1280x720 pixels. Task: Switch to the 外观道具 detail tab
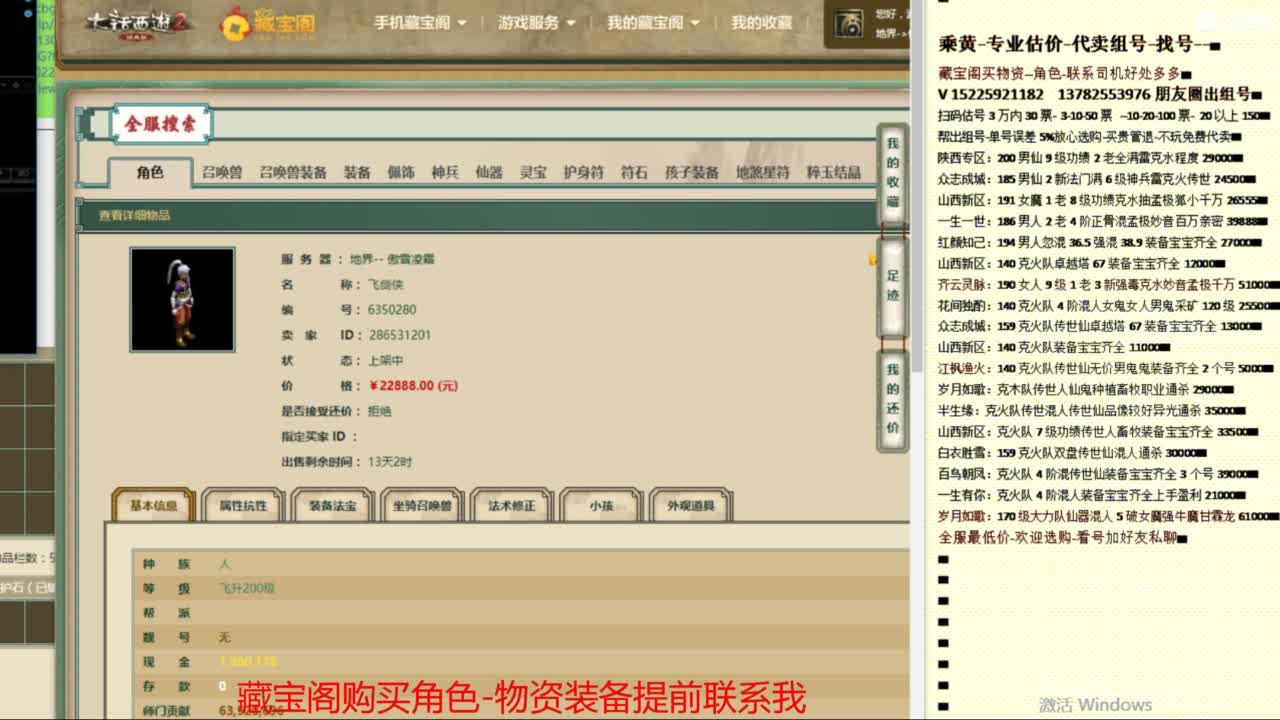tap(691, 505)
